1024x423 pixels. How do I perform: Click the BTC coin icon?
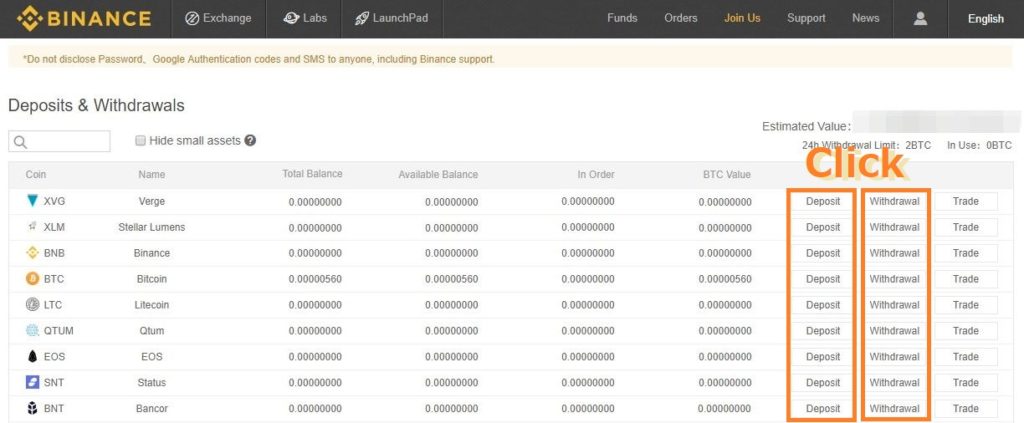[32, 279]
